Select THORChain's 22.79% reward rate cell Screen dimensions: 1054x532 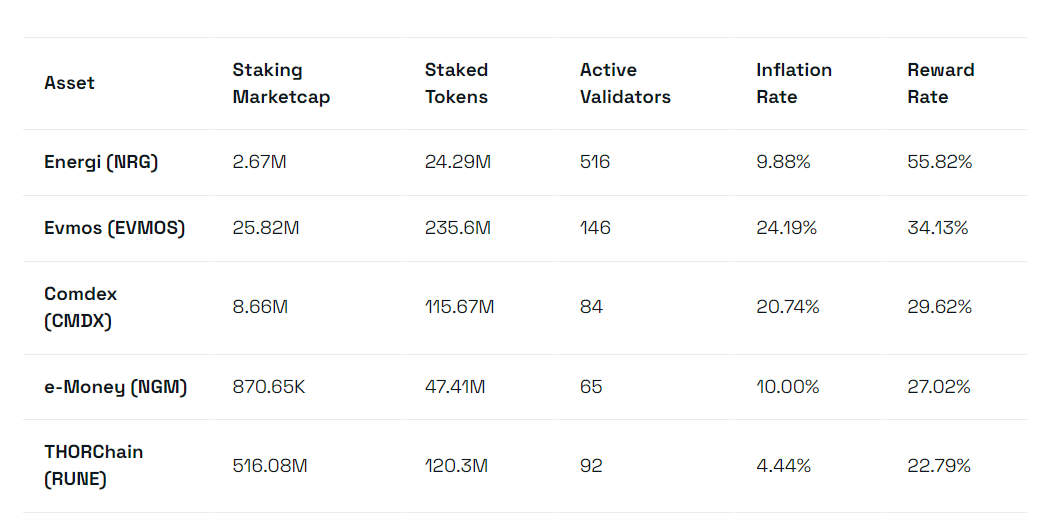tap(939, 466)
